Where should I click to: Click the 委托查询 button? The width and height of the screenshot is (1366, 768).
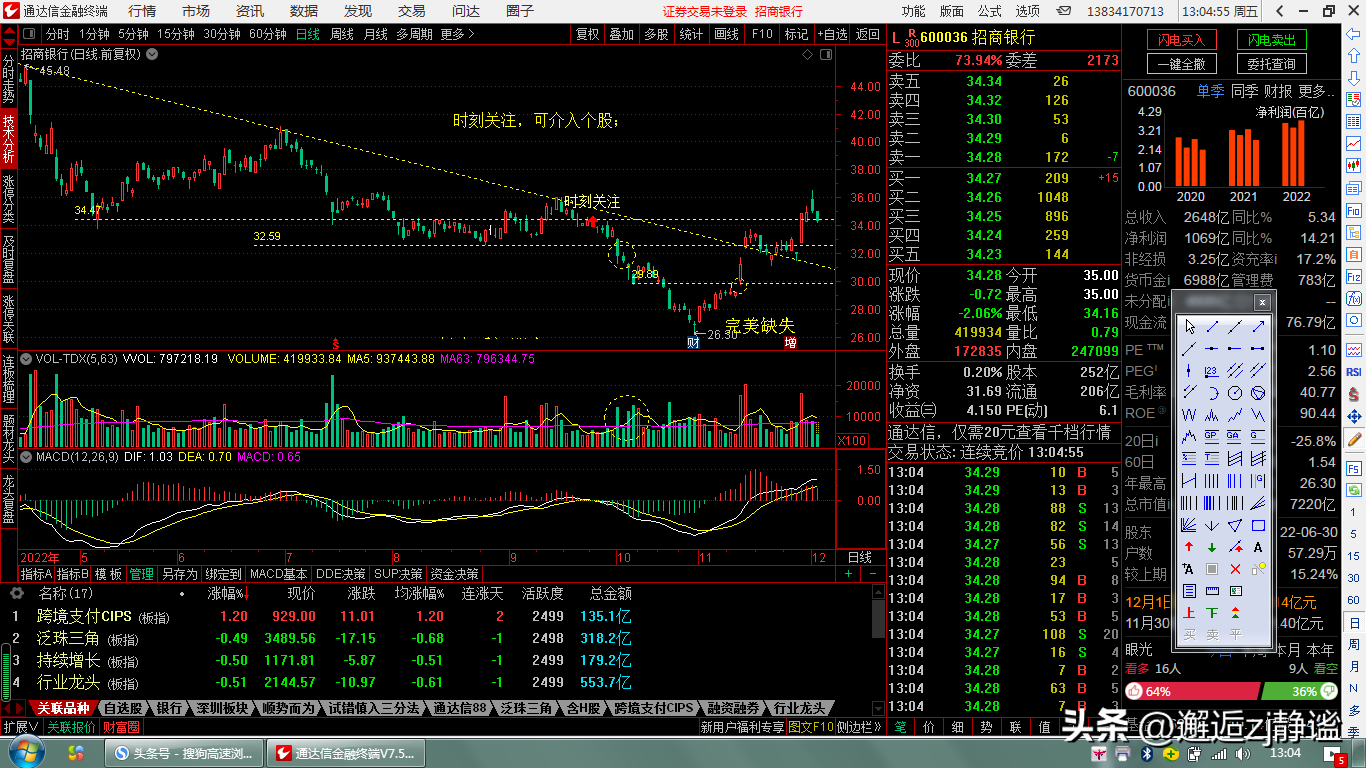1272,64
